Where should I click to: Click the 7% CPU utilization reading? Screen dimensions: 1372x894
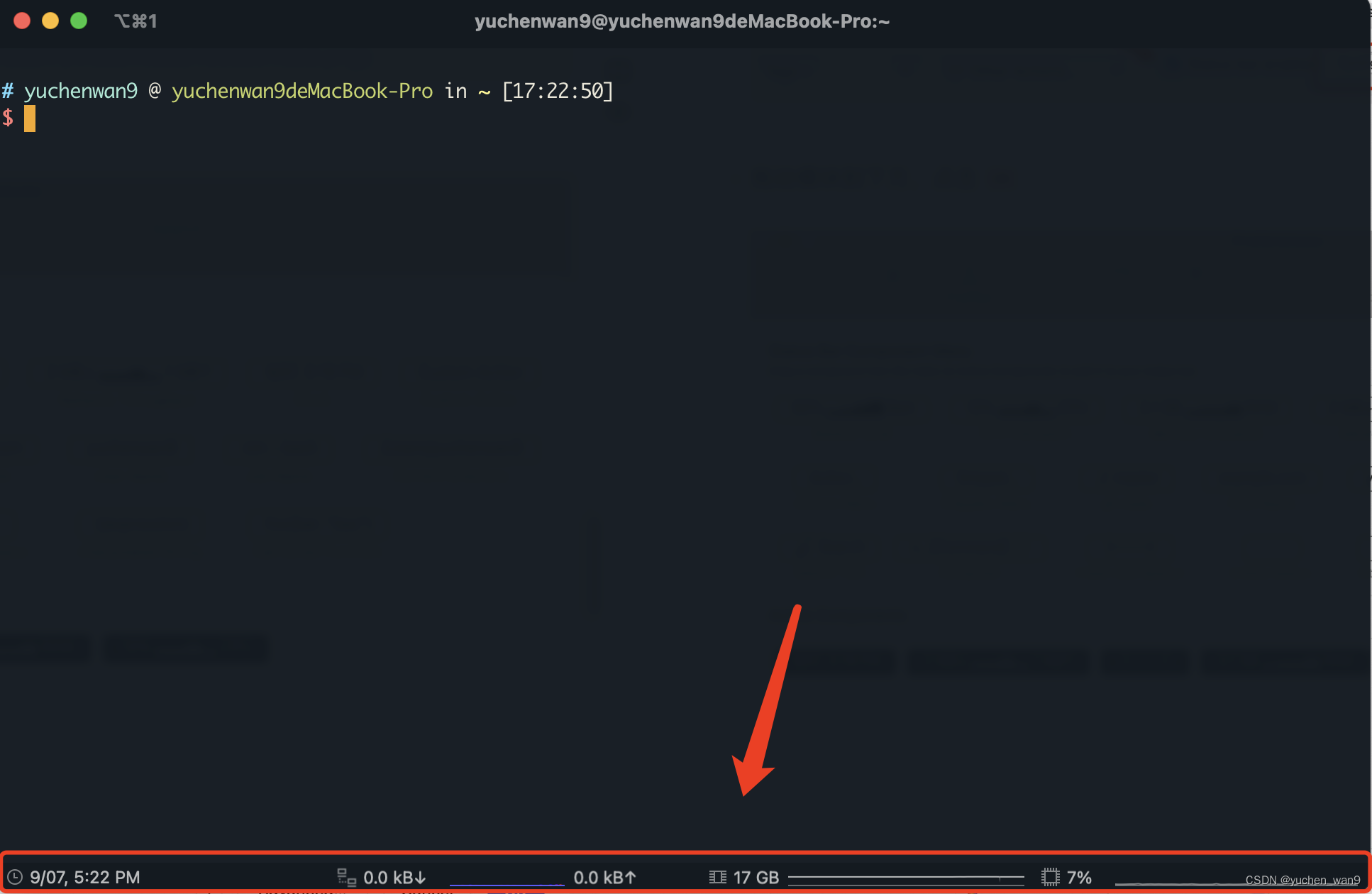(1079, 878)
